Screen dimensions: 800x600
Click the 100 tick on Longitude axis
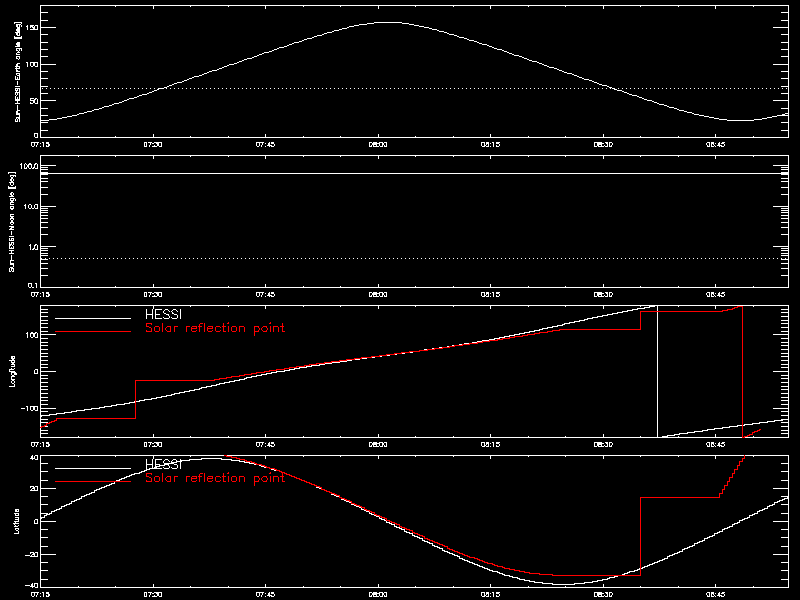coord(32,335)
